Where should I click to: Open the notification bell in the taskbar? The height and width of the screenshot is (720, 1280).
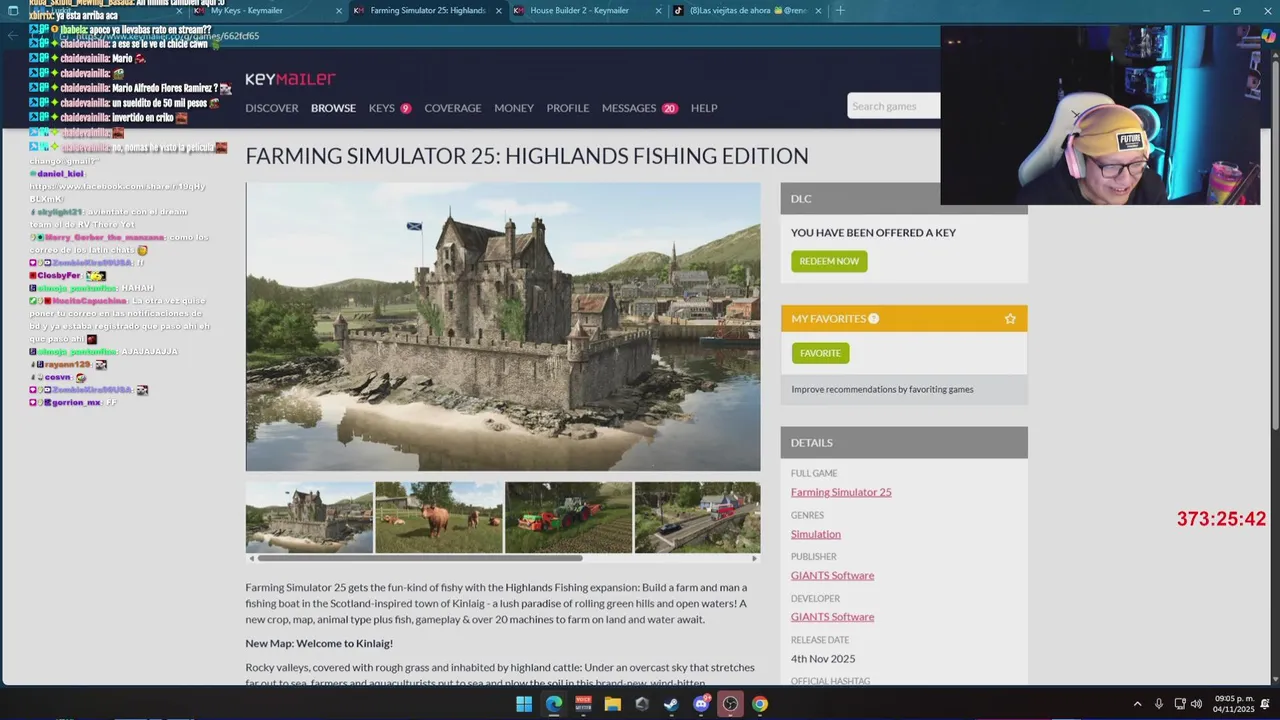click(x=1265, y=704)
